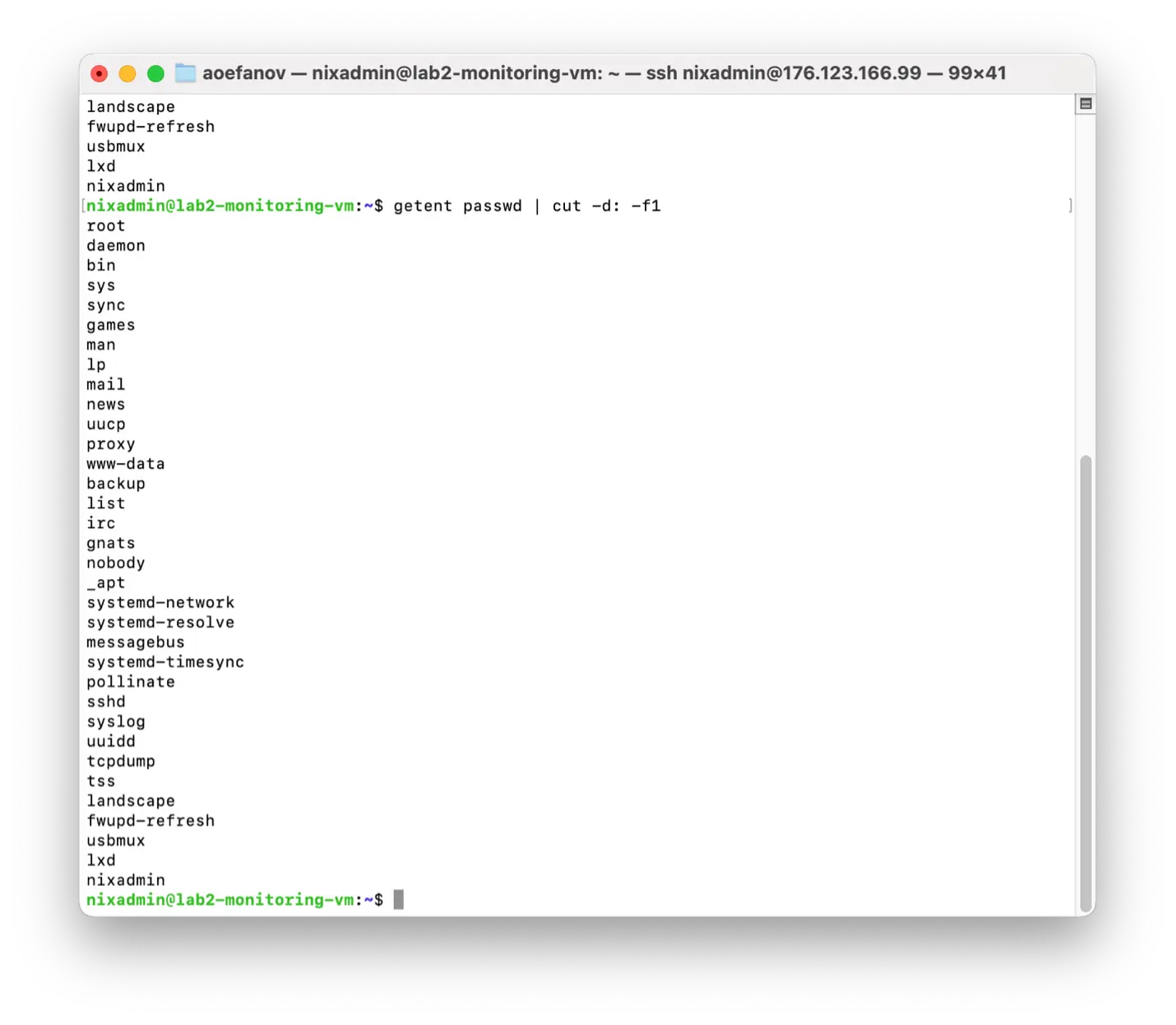Click the 'systemd-network' line
Screen dimensions: 1176x1025
click(x=160, y=603)
